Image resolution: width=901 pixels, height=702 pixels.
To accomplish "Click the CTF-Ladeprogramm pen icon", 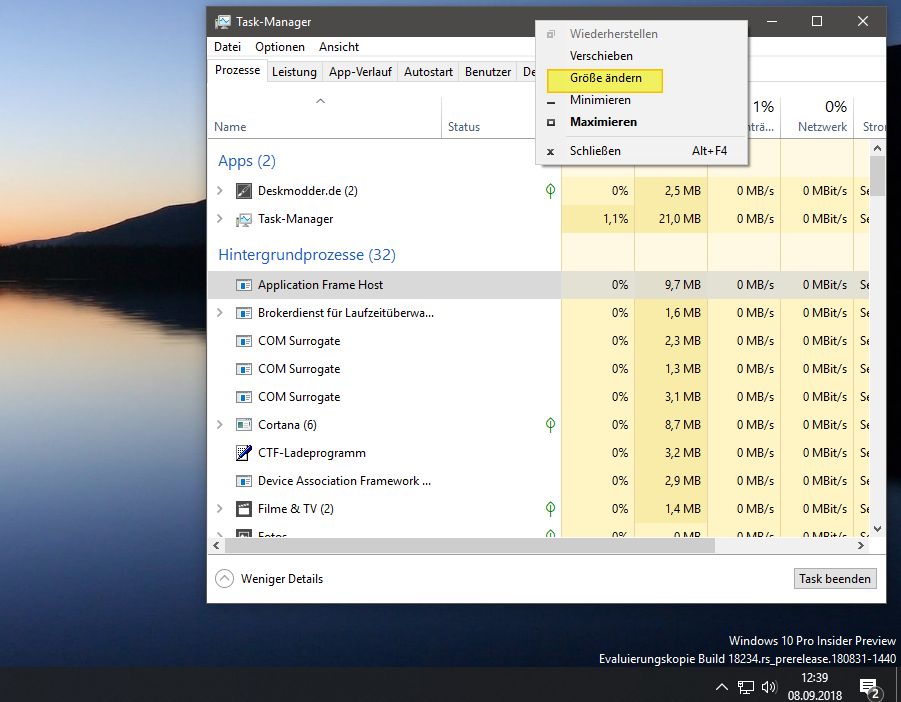I will (x=244, y=453).
